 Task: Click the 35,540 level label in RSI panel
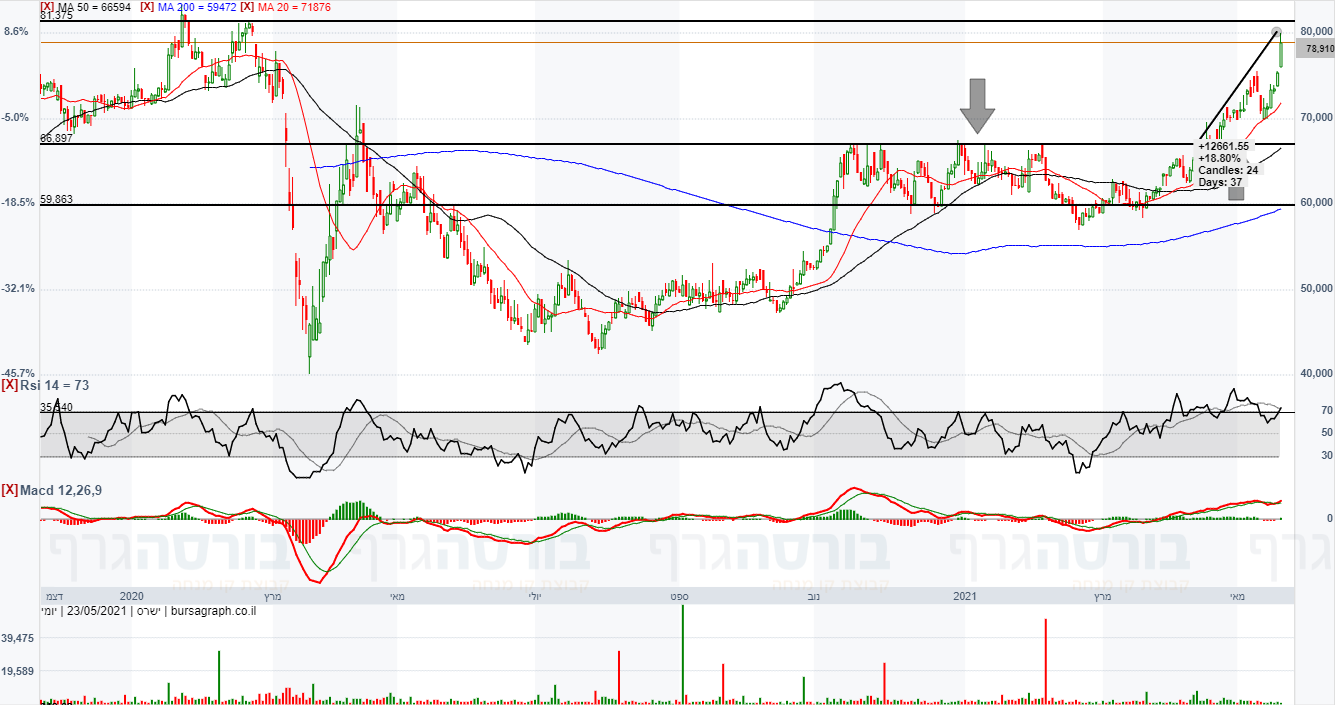(56, 407)
